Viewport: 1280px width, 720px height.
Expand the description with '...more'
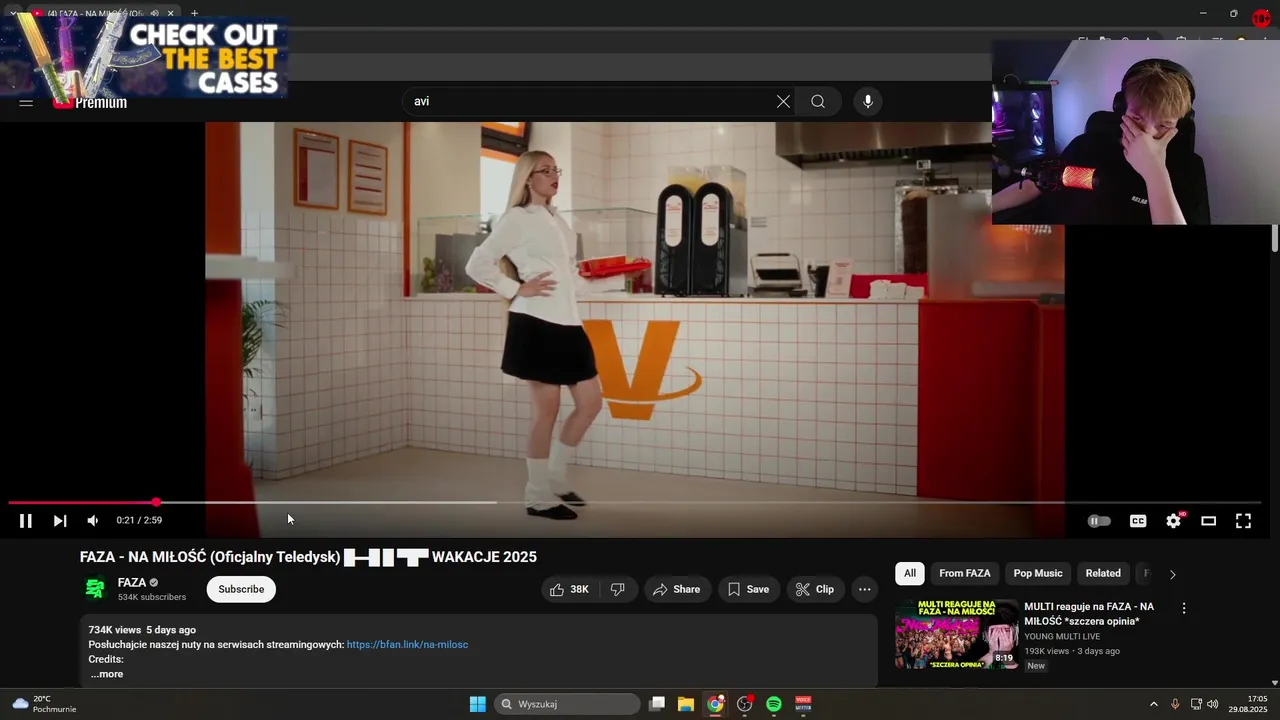(106, 674)
